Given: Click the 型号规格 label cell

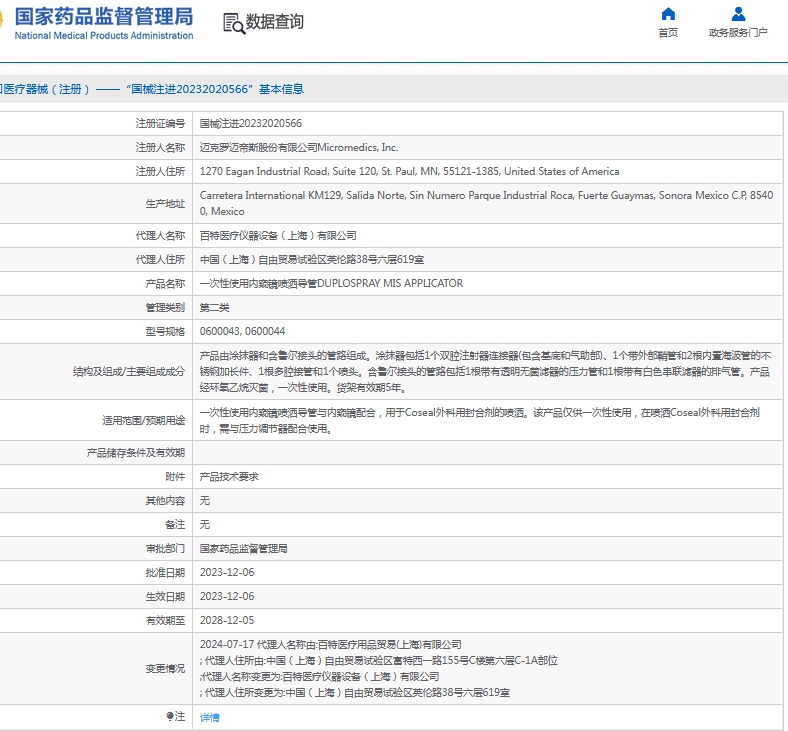Looking at the screenshot, I should click(x=165, y=332).
